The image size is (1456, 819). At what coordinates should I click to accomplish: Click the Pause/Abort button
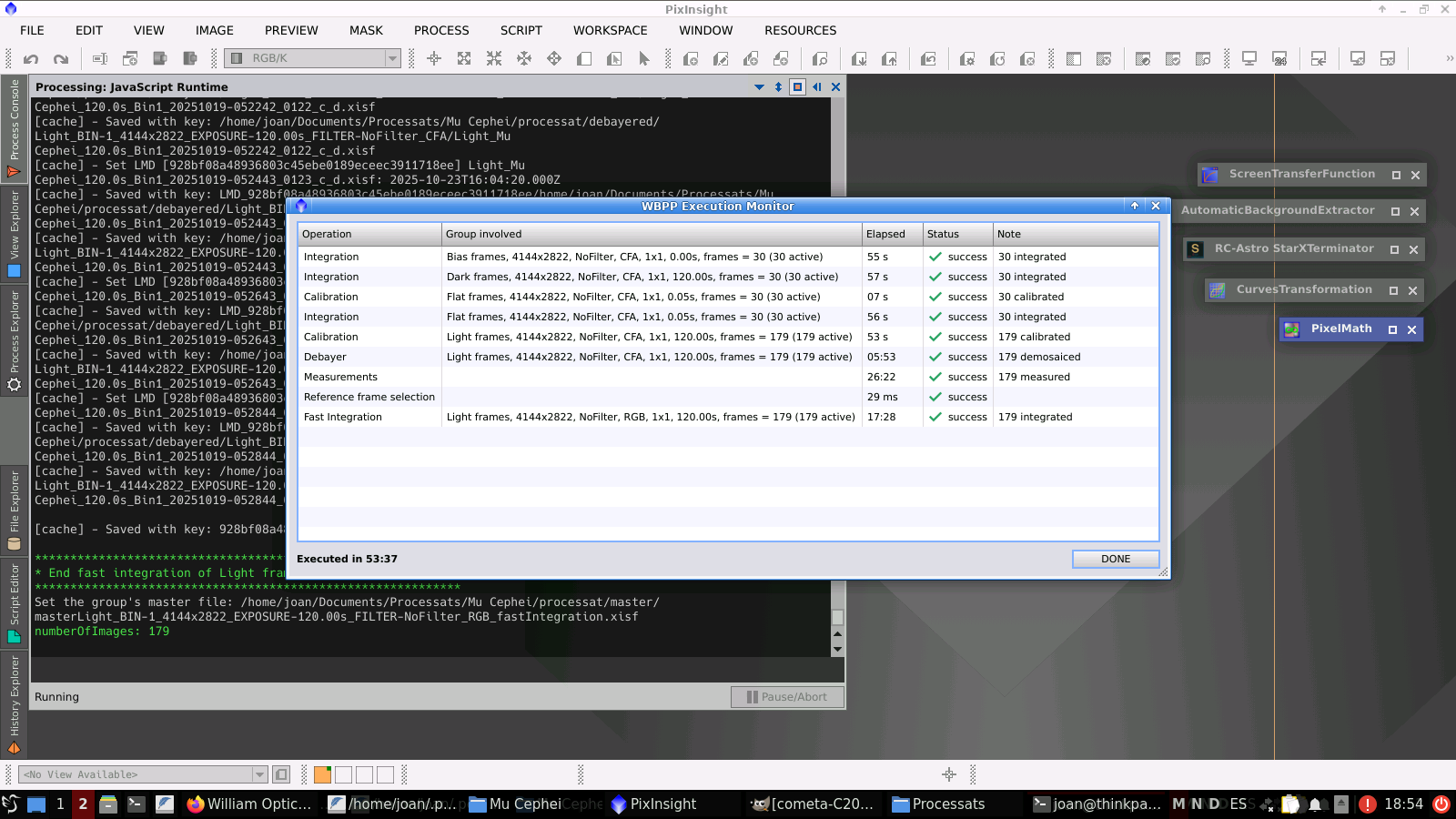[x=787, y=697]
